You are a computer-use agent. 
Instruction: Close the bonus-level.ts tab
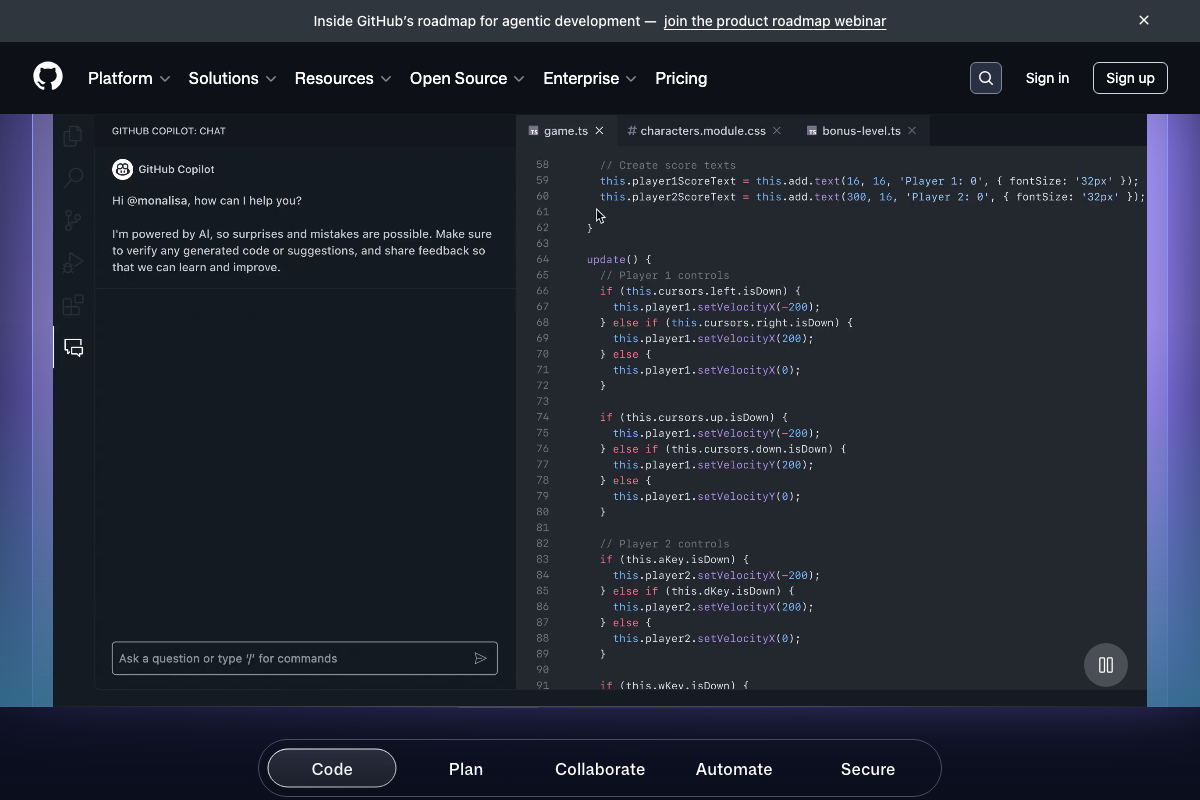[x=912, y=131]
